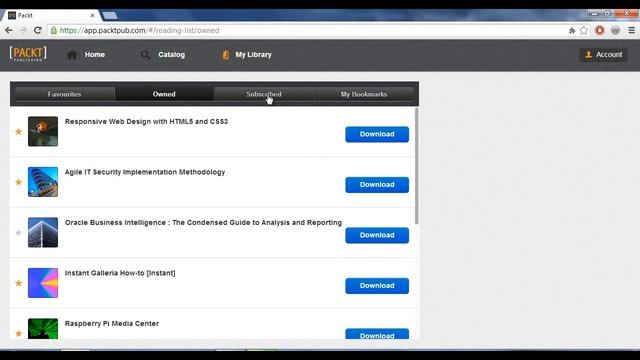The image size is (640, 360).
Task: Open title Responsive Web Design with HTML5 and CSS3
Action: click(x=146, y=122)
